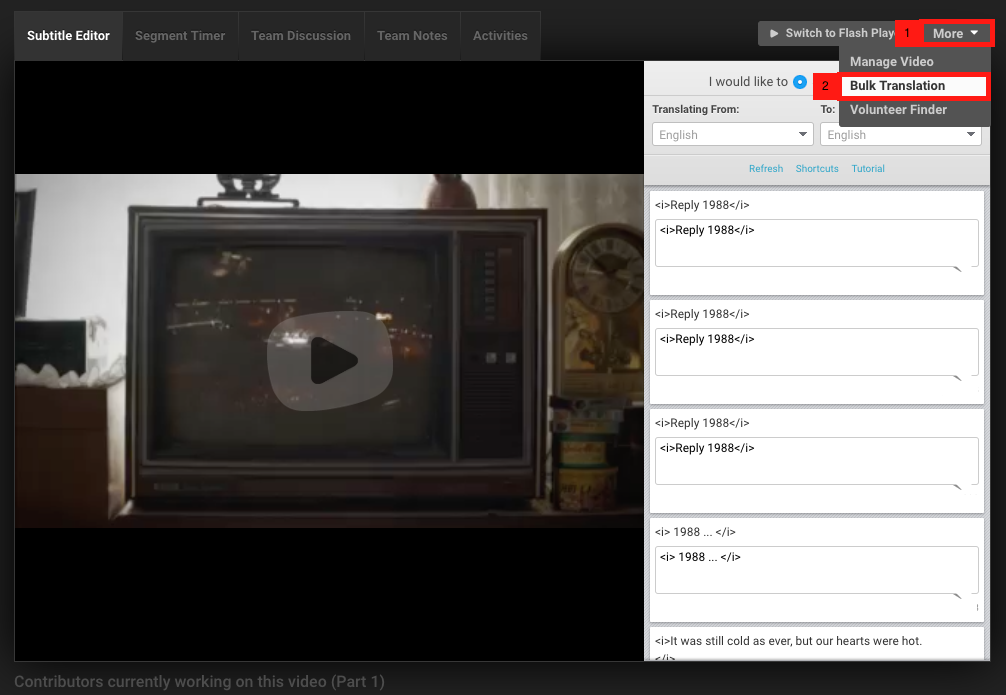Expand the To language dropdown

901,135
